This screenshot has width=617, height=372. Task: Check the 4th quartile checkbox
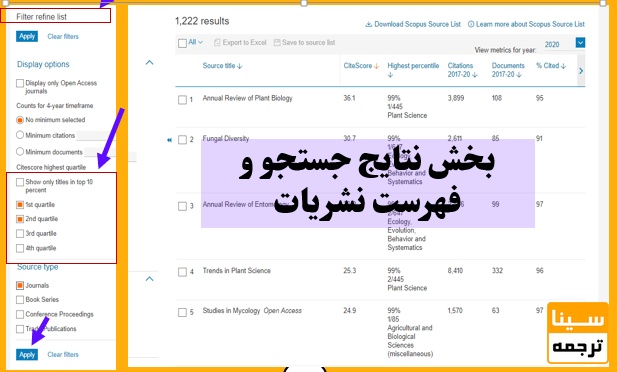[x=20, y=248]
